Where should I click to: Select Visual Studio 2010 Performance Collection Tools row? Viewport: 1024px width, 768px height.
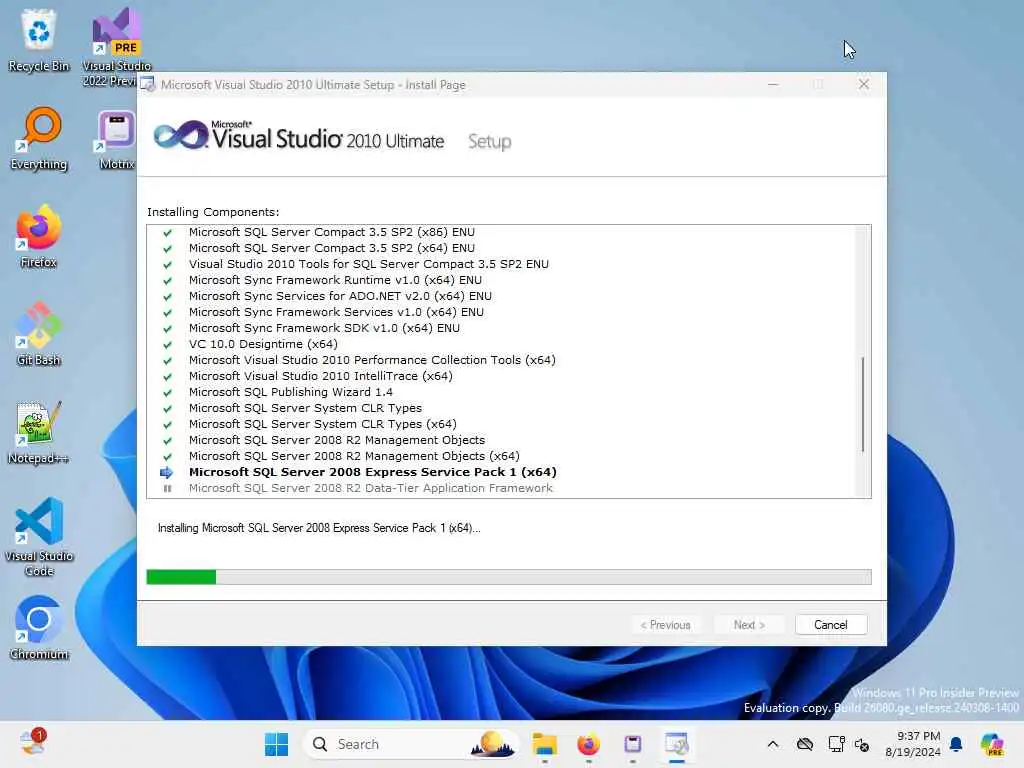pos(372,360)
